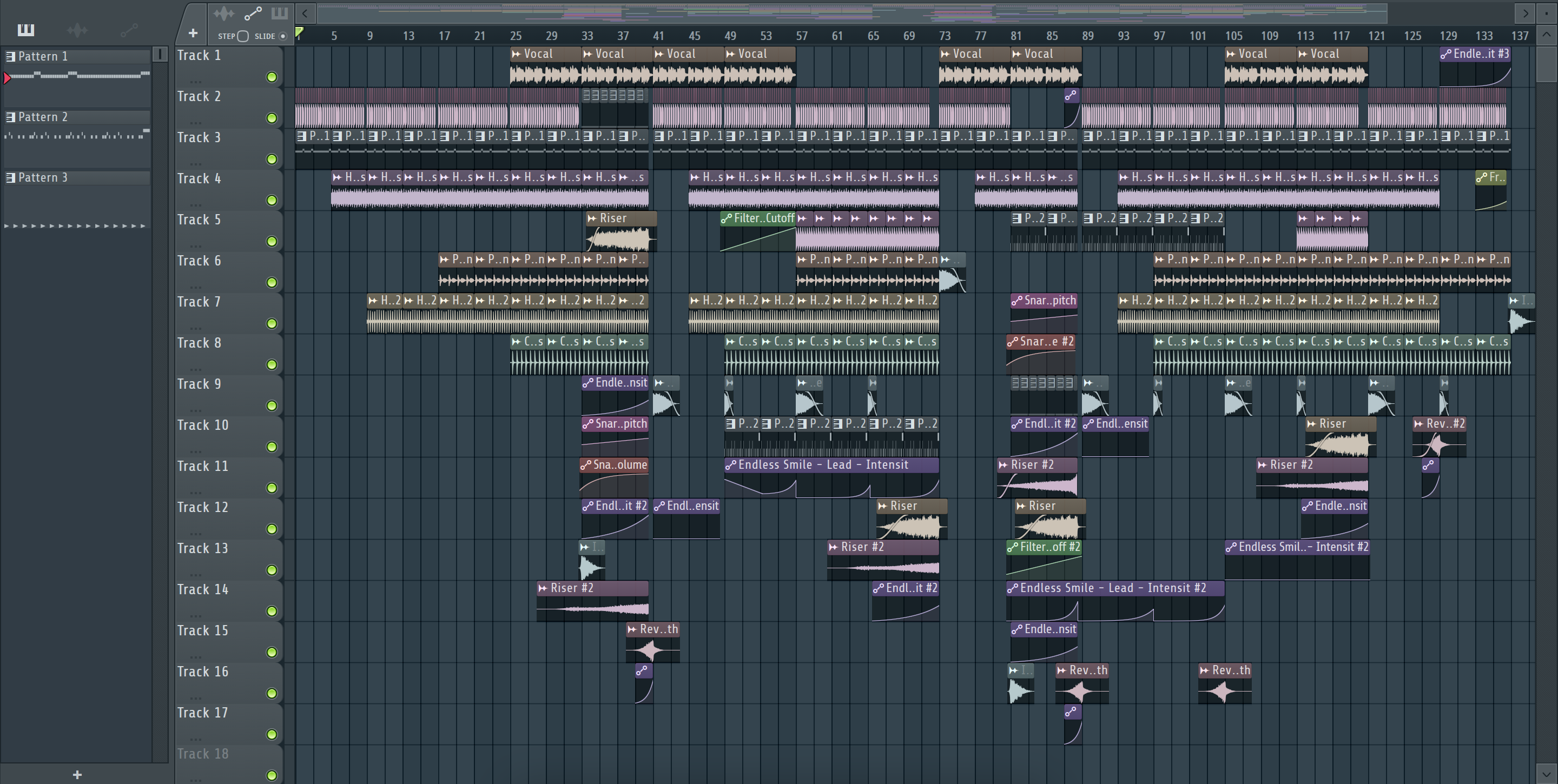Click the piano-roll icon of Pattern 2
Screen dimensions: 1558x784
10,117
